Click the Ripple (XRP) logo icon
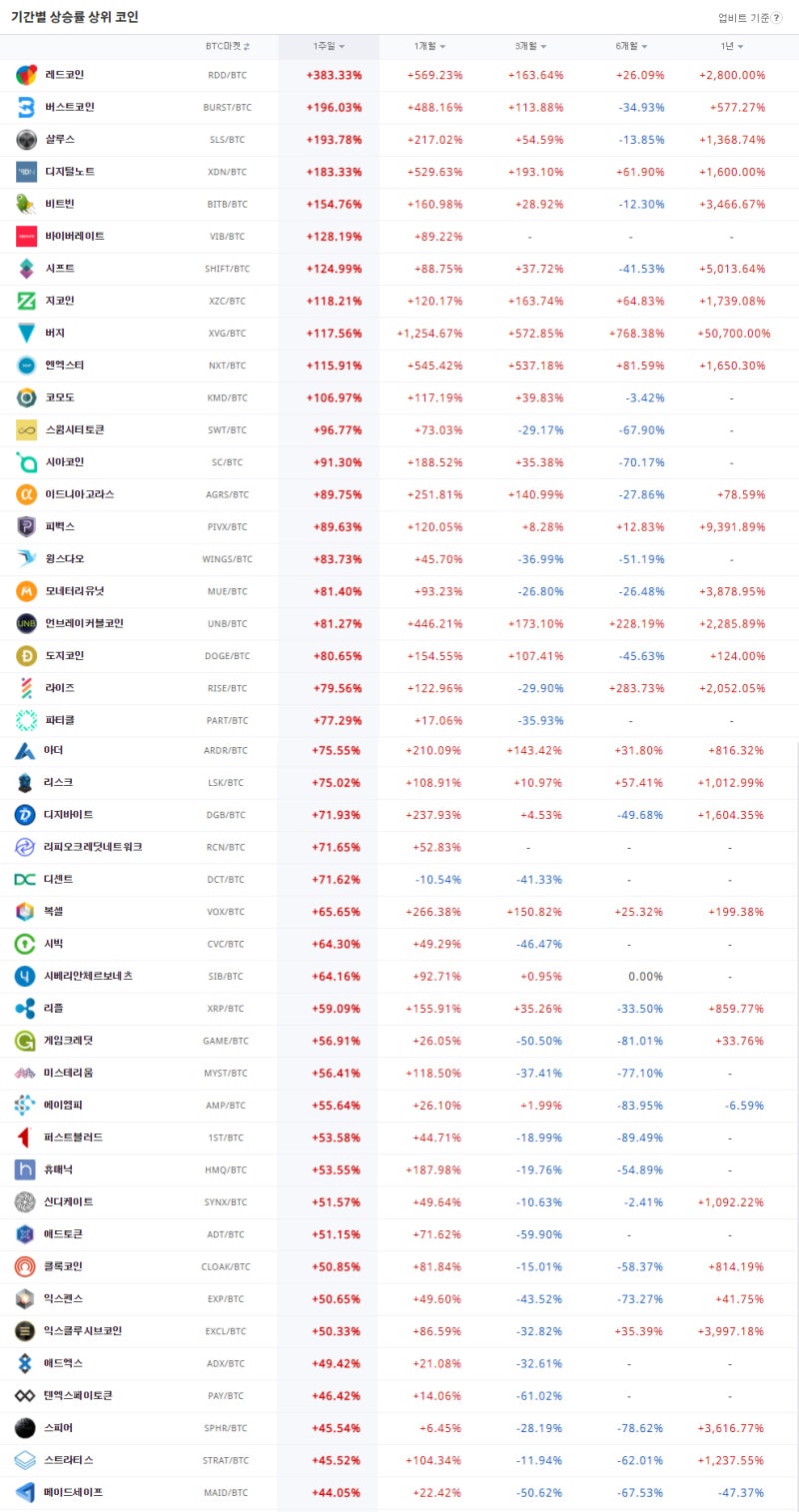 coord(27,1009)
